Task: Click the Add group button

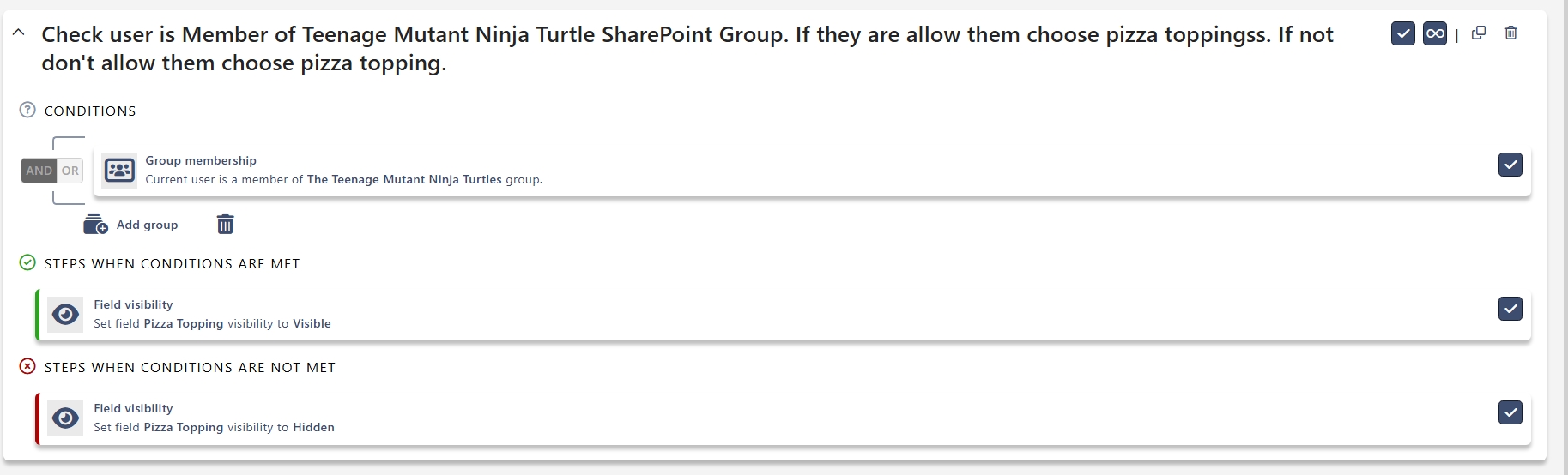Action: 131,225
